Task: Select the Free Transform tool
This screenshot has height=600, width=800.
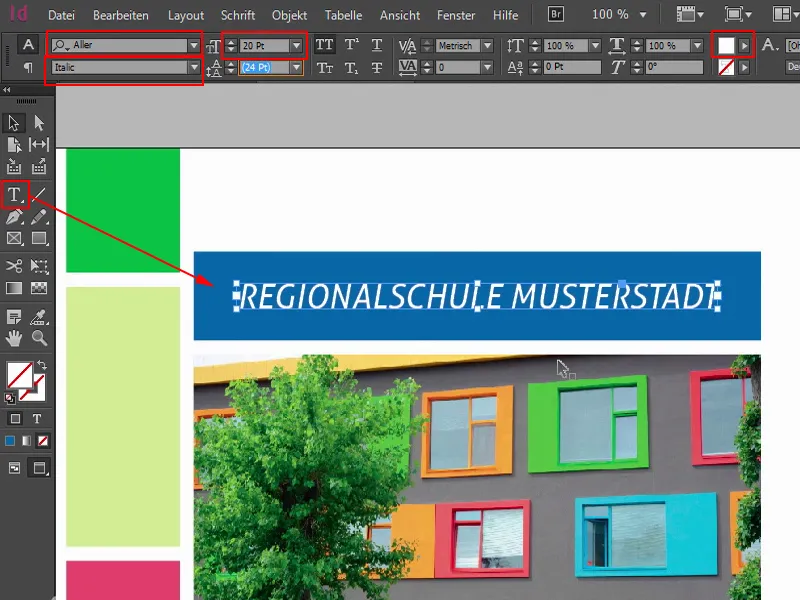Action: (39, 266)
